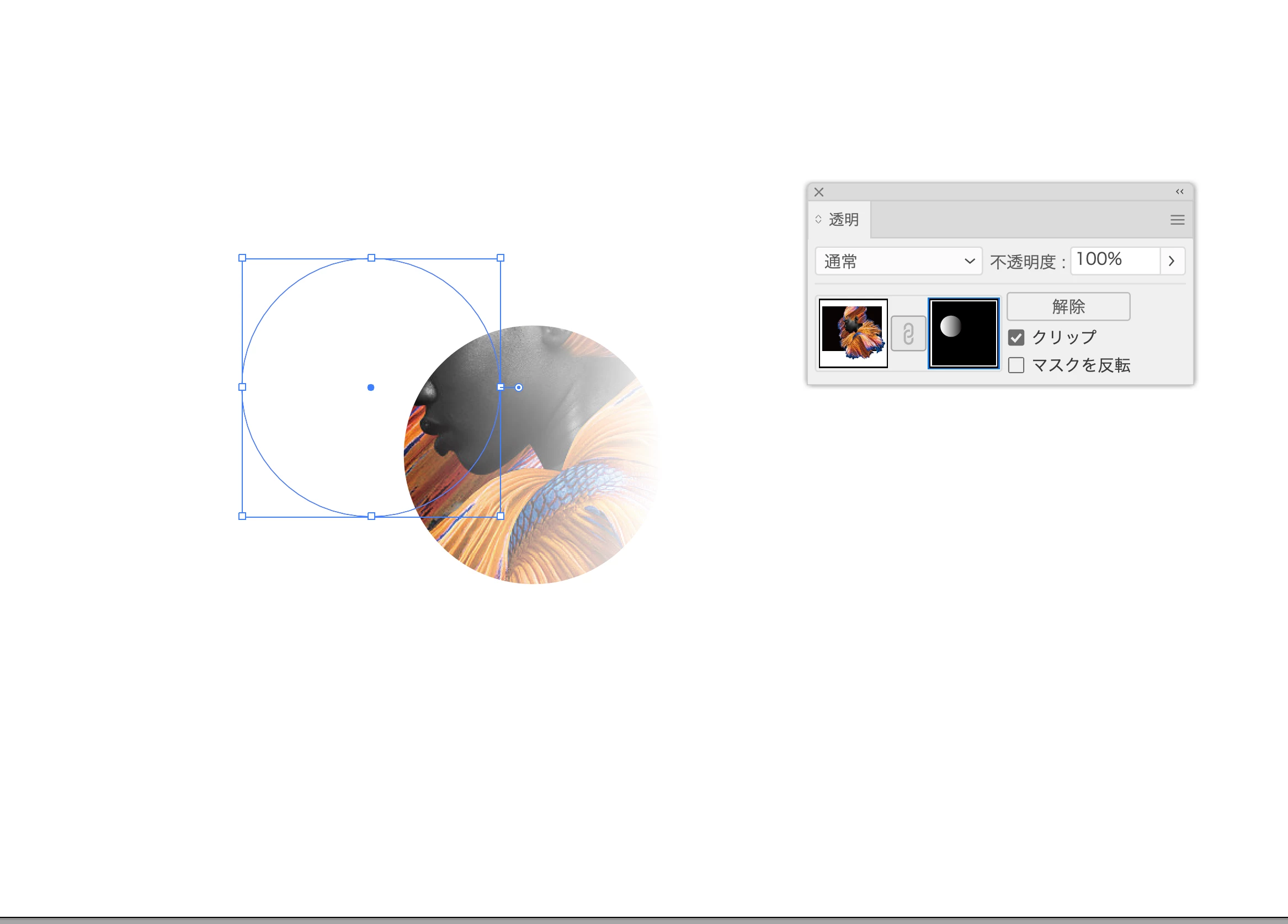The image size is (1288, 924).
Task: Enable the マスクを反転 checkbox
Action: (x=1016, y=365)
